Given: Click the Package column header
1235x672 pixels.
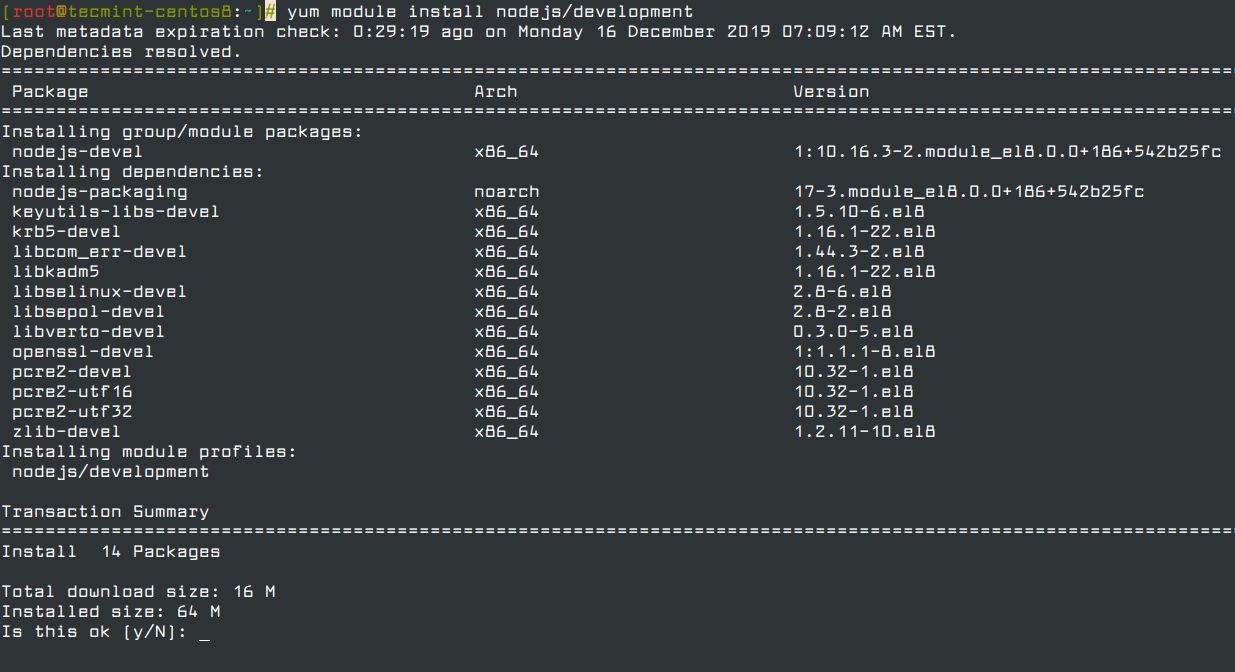Looking at the screenshot, I should point(50,92).
